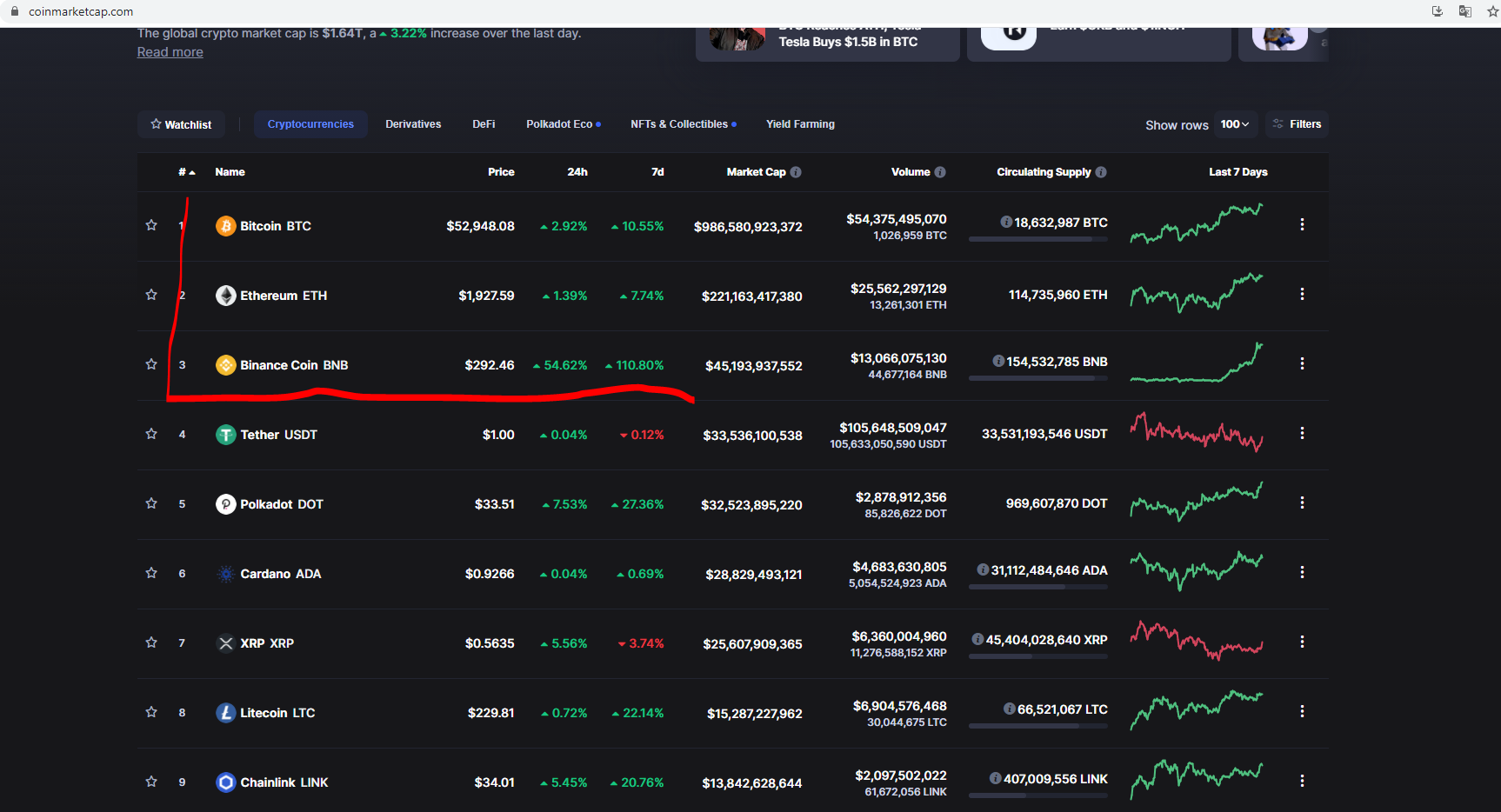
Task: Open more options menu for Cardano row
Action: pos(1302,572)
